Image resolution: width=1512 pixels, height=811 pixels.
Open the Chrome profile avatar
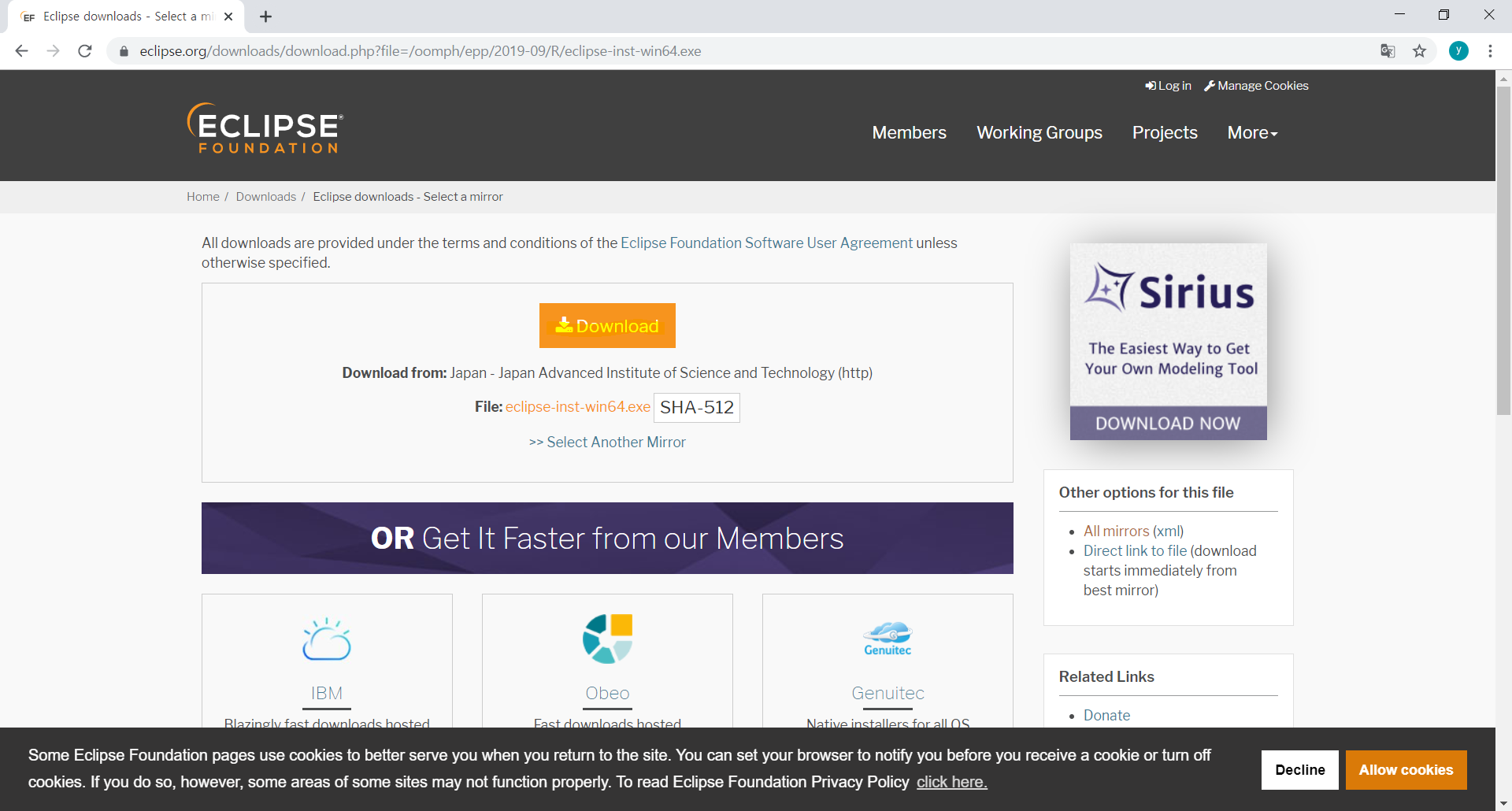tap(1458, 51)
